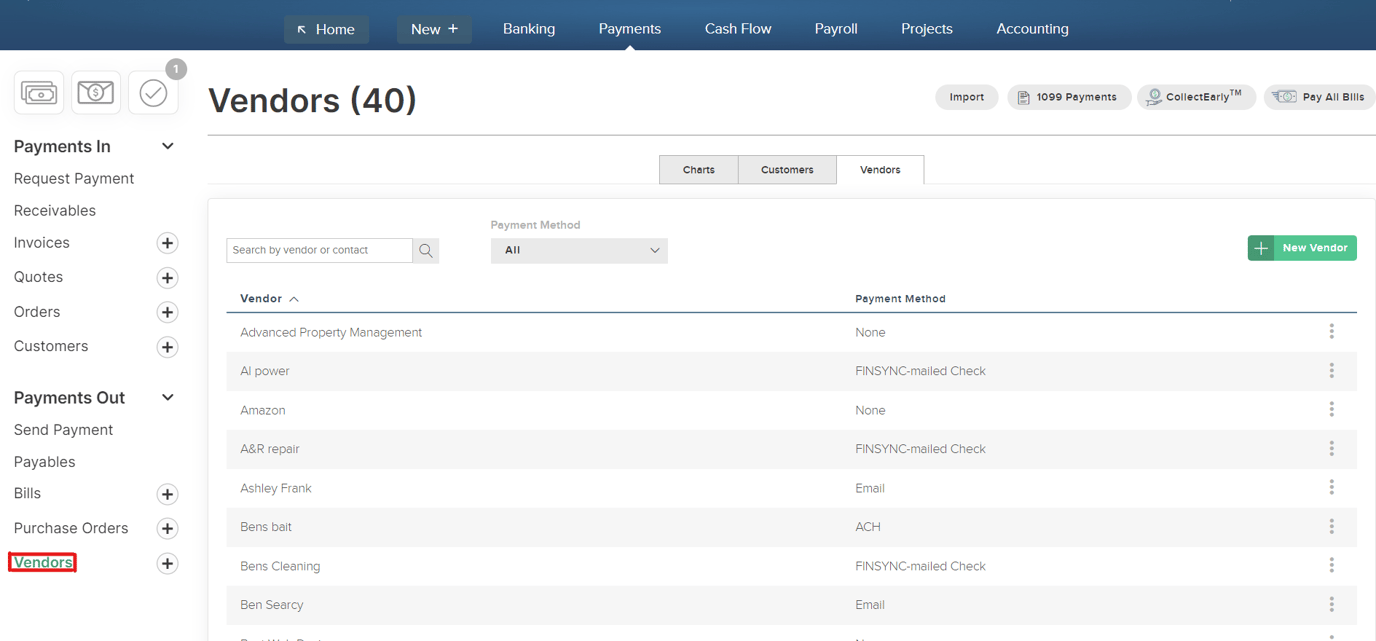Switch to the Customers tab
Screen dimensions: 1376x641
pos(787,169)
